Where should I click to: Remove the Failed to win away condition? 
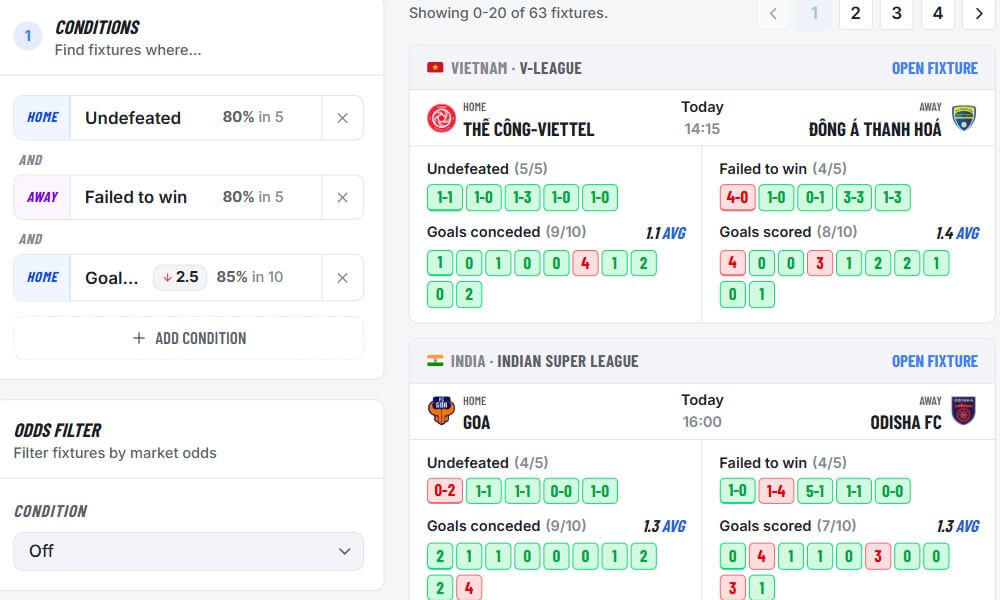pos(342,197)
